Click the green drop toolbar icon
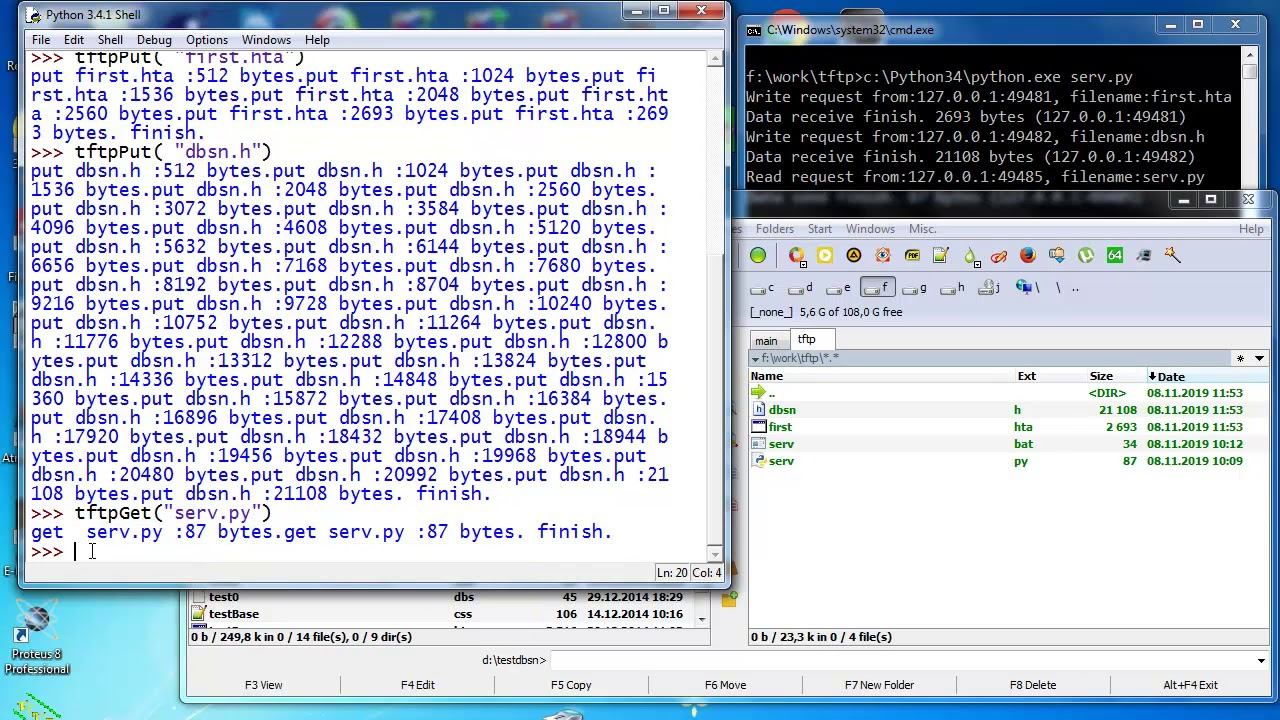1280x720 pixels. pos(970,256)
